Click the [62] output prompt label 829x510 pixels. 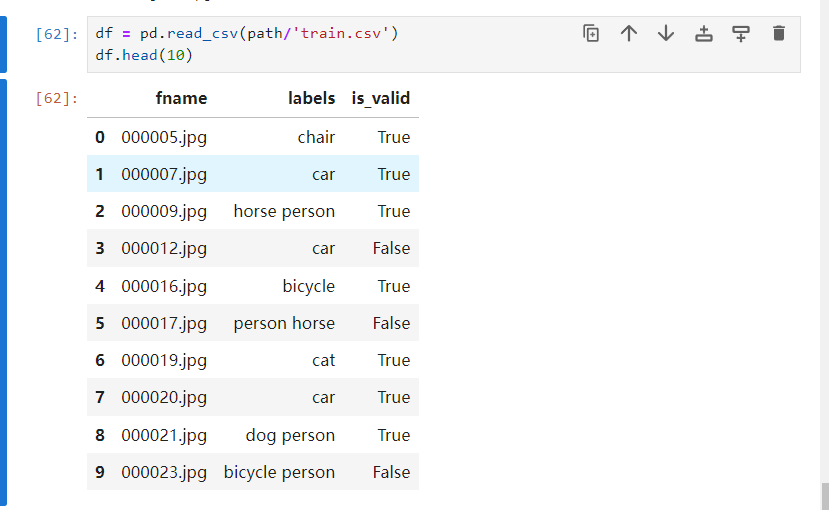tap(56, 98)
